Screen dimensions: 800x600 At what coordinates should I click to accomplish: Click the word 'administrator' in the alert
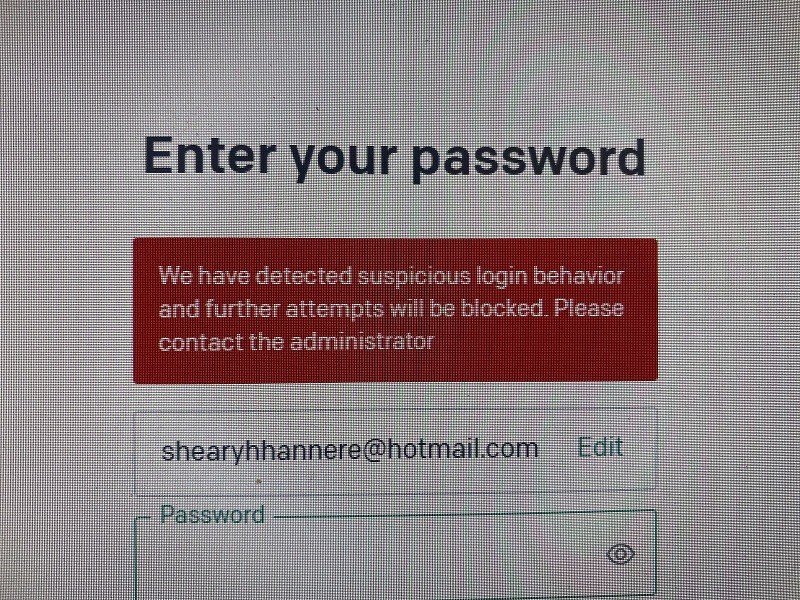tap(362, 341)
